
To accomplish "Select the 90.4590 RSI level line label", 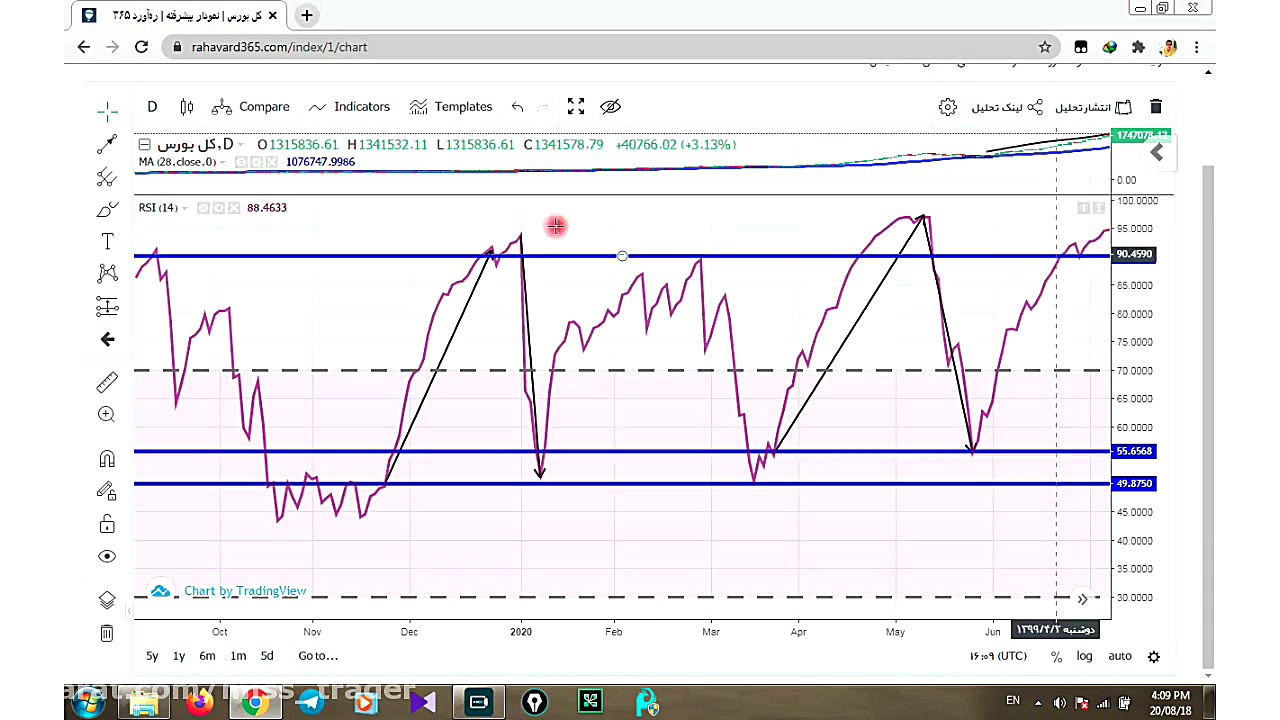I will coord(1133,254).
